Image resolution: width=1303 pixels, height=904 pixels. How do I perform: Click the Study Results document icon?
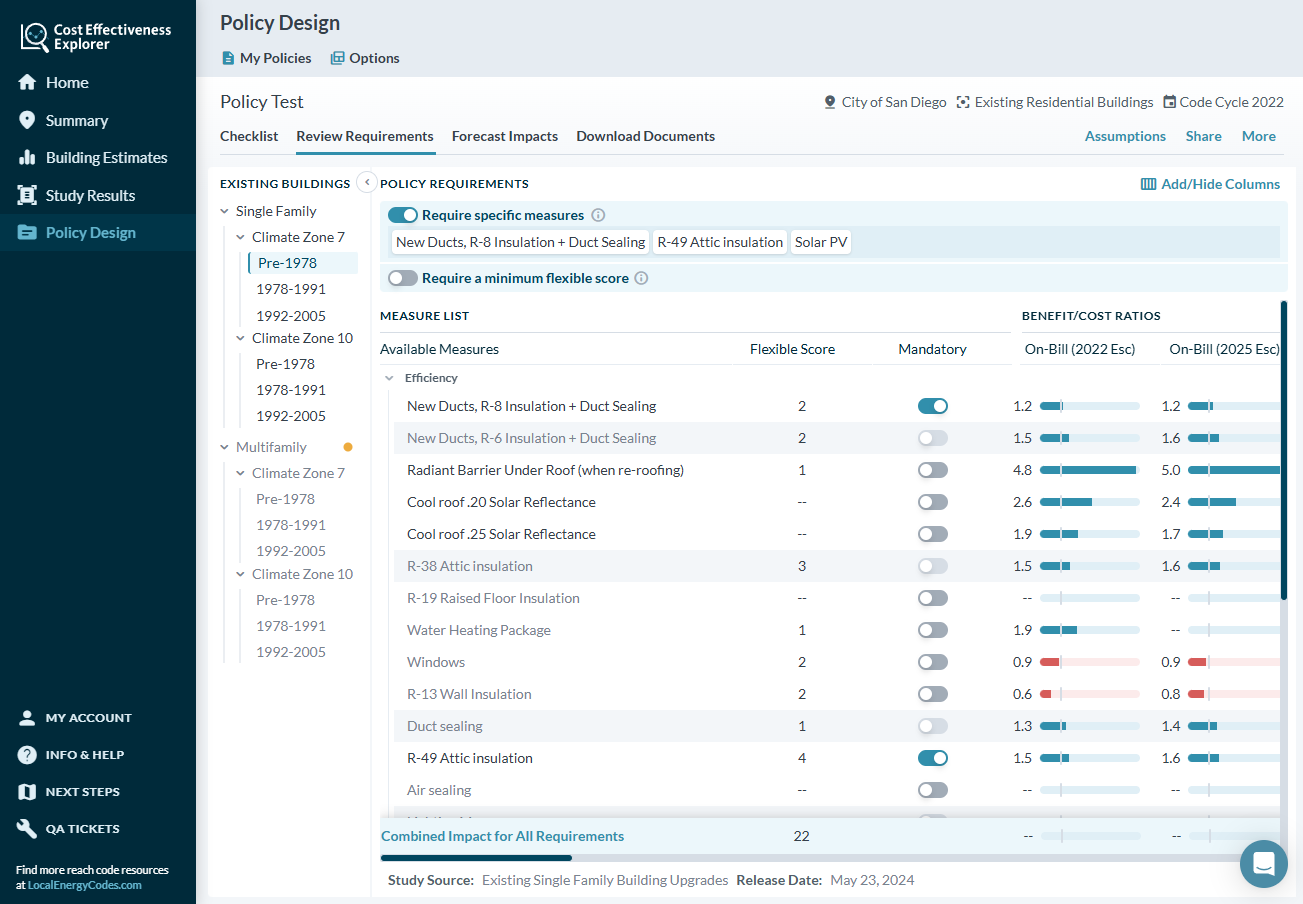point(28,195)
